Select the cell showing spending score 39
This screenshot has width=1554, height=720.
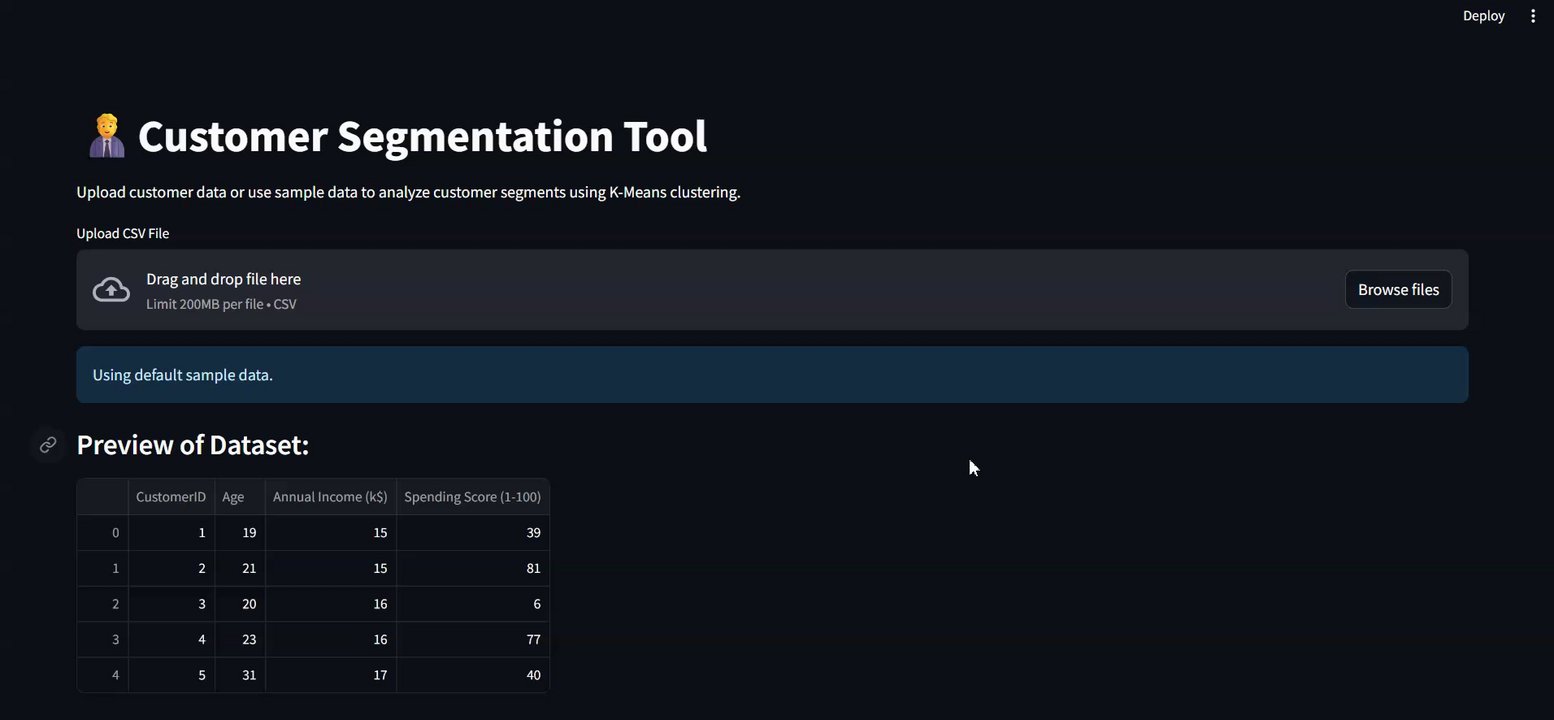click(x=473, y=533)
